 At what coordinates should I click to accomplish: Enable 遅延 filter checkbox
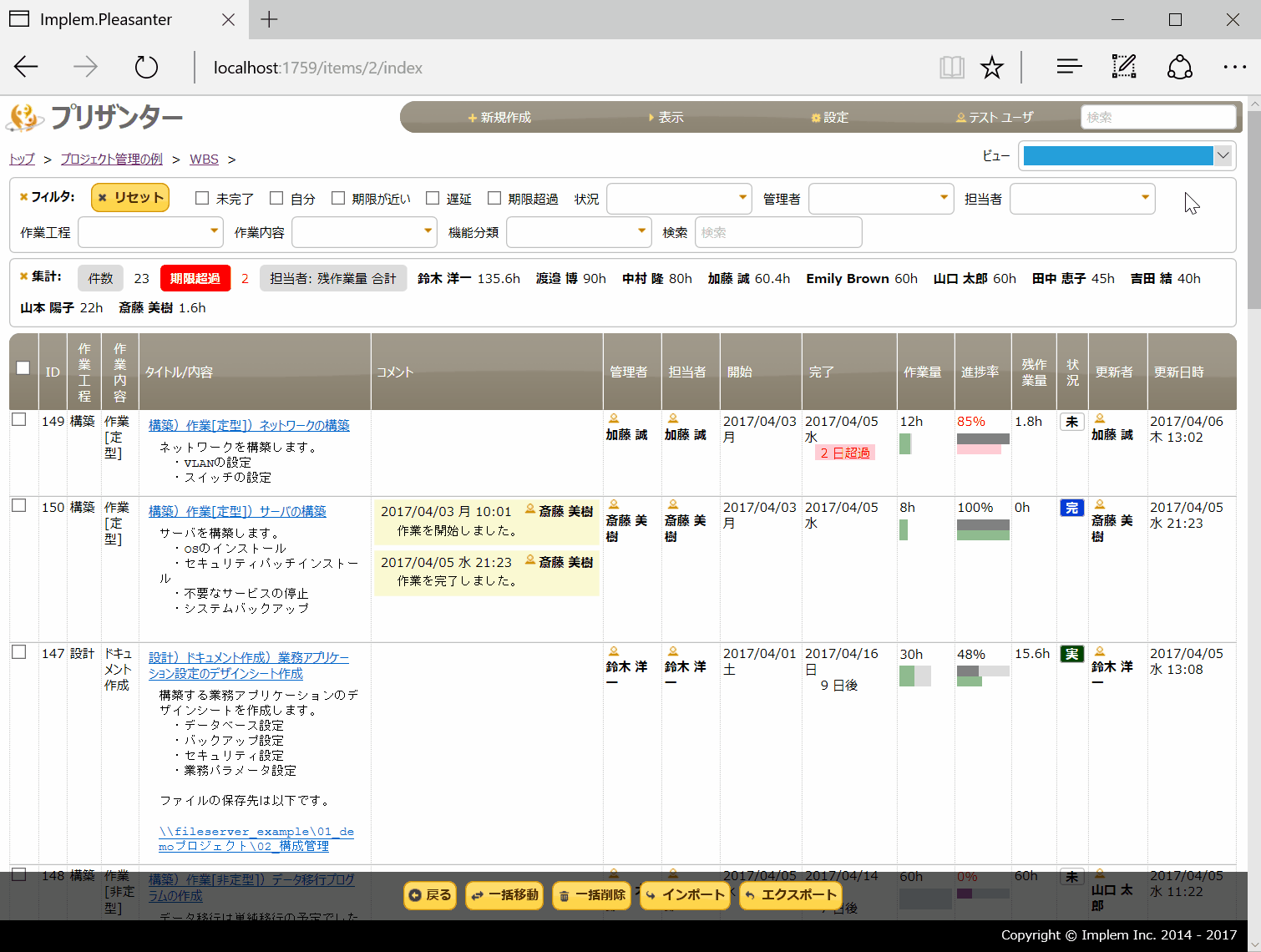click(433, 198)
